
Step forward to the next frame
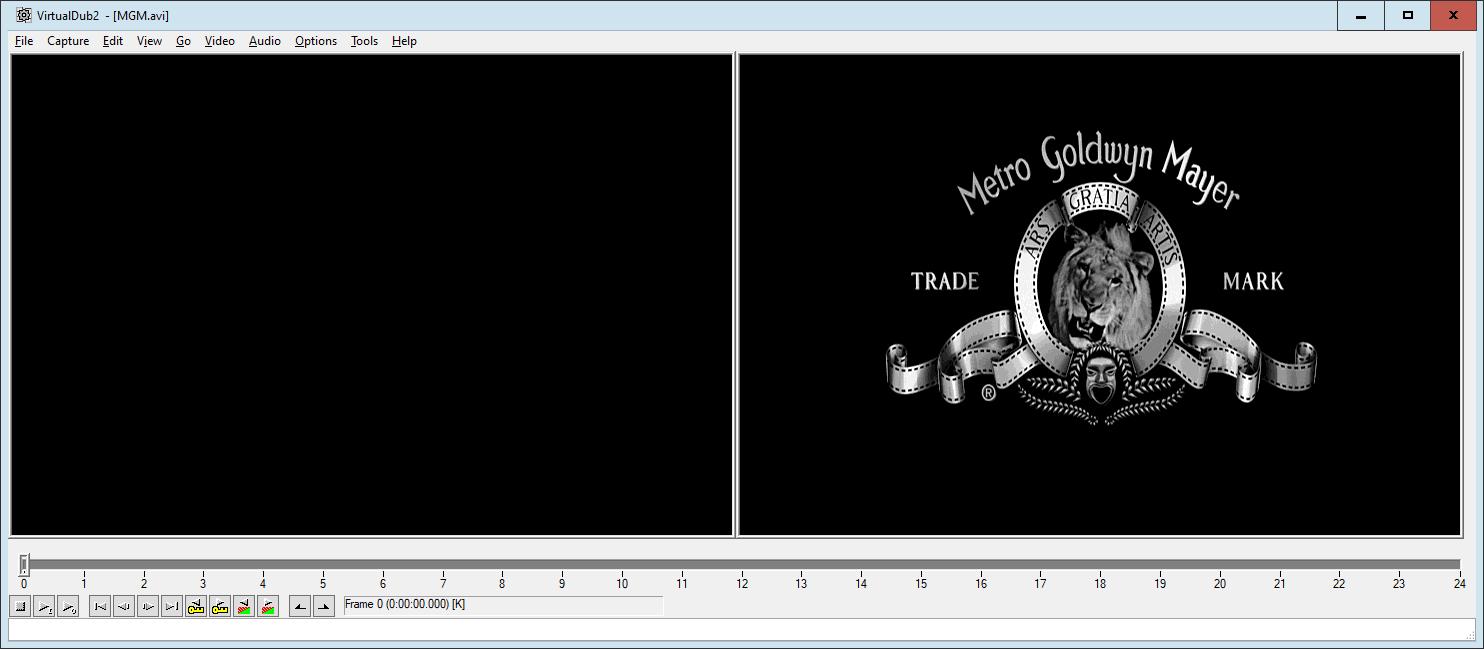(x=148, y=606)
